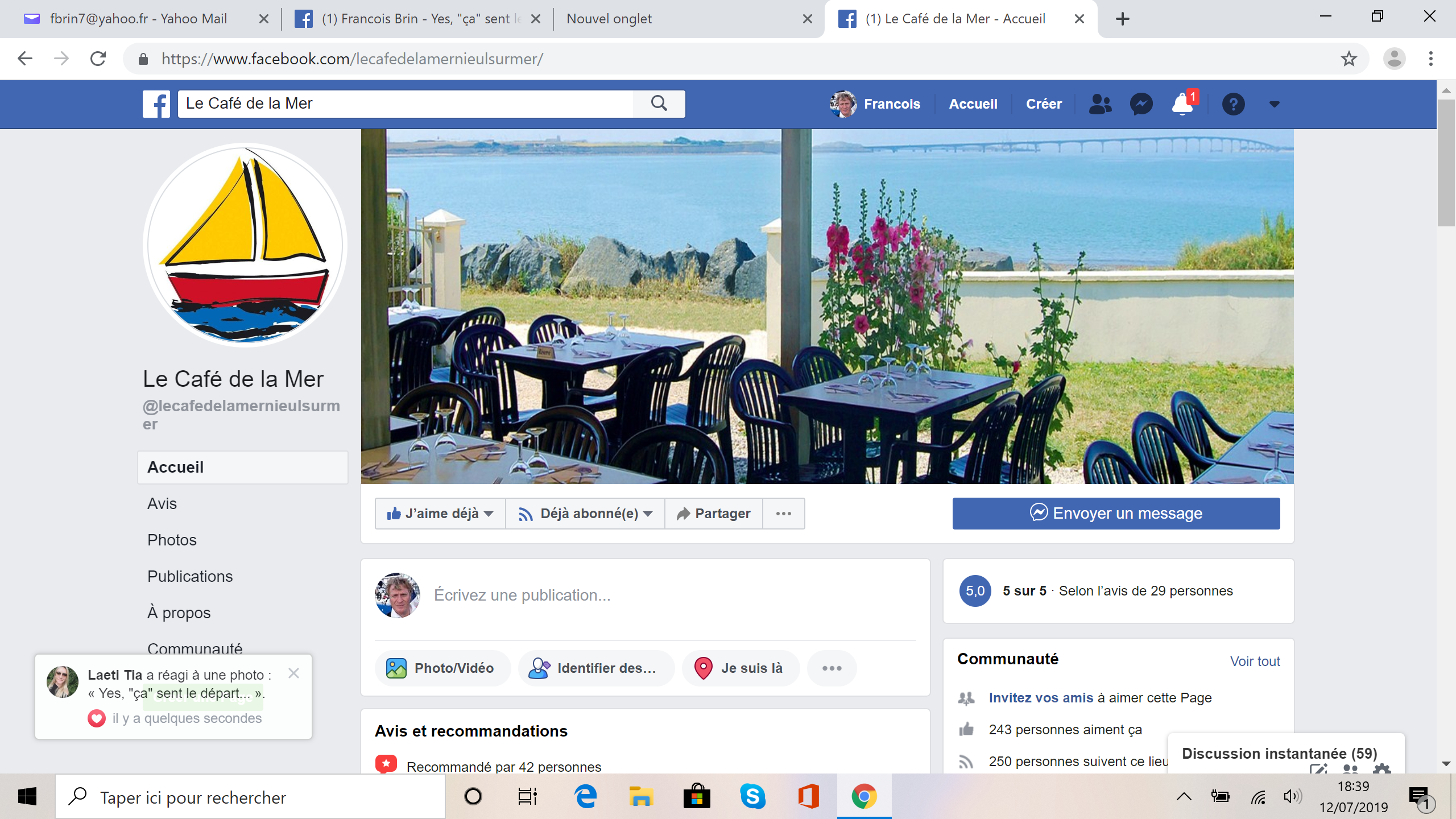Open Chrome three-dot menu

pyautogui.click(x=1430, y=59)
